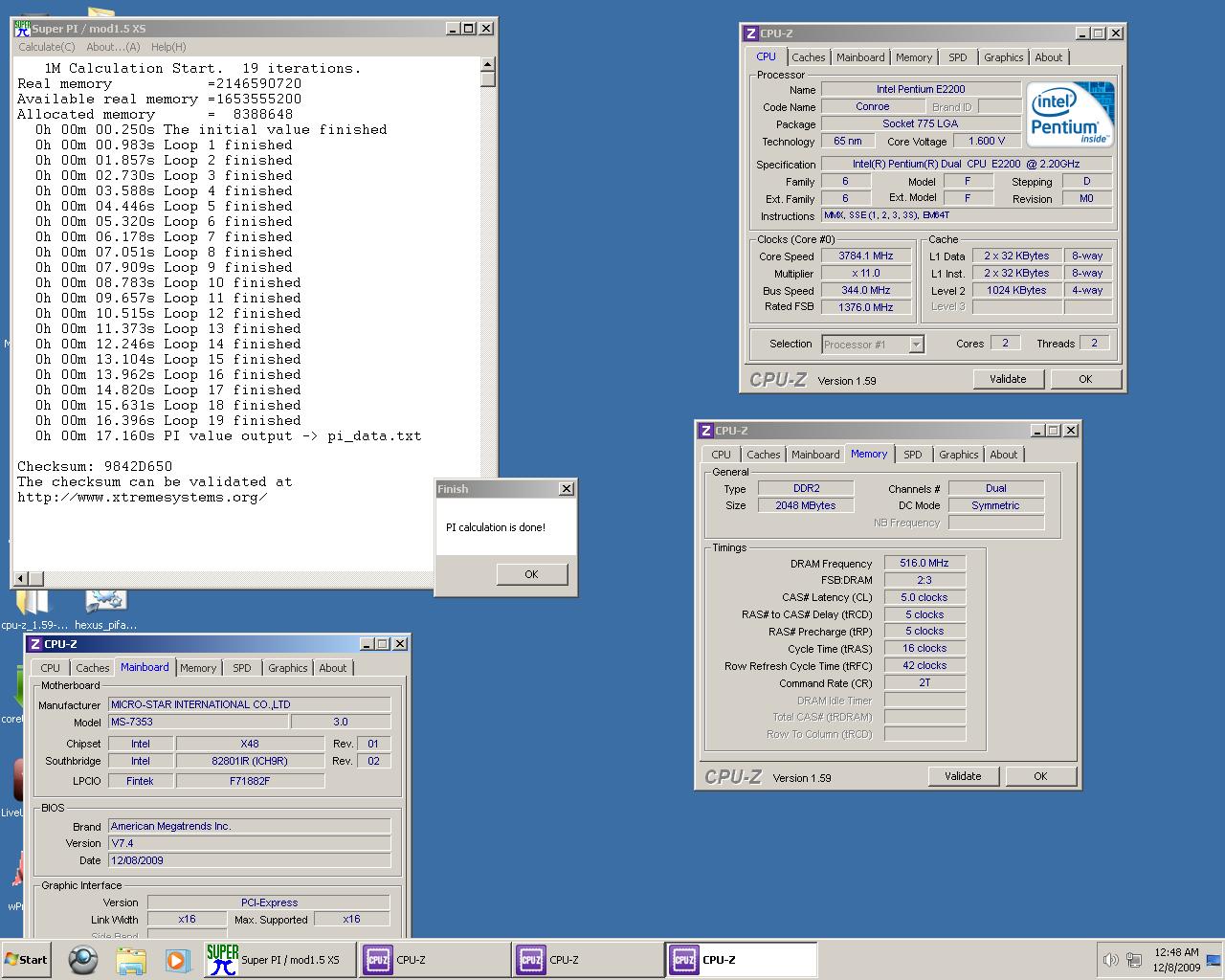Screen dimensions: 1225x980
Task: Click the BIOS date 12/08/2009 field
Action: point(249,860)
